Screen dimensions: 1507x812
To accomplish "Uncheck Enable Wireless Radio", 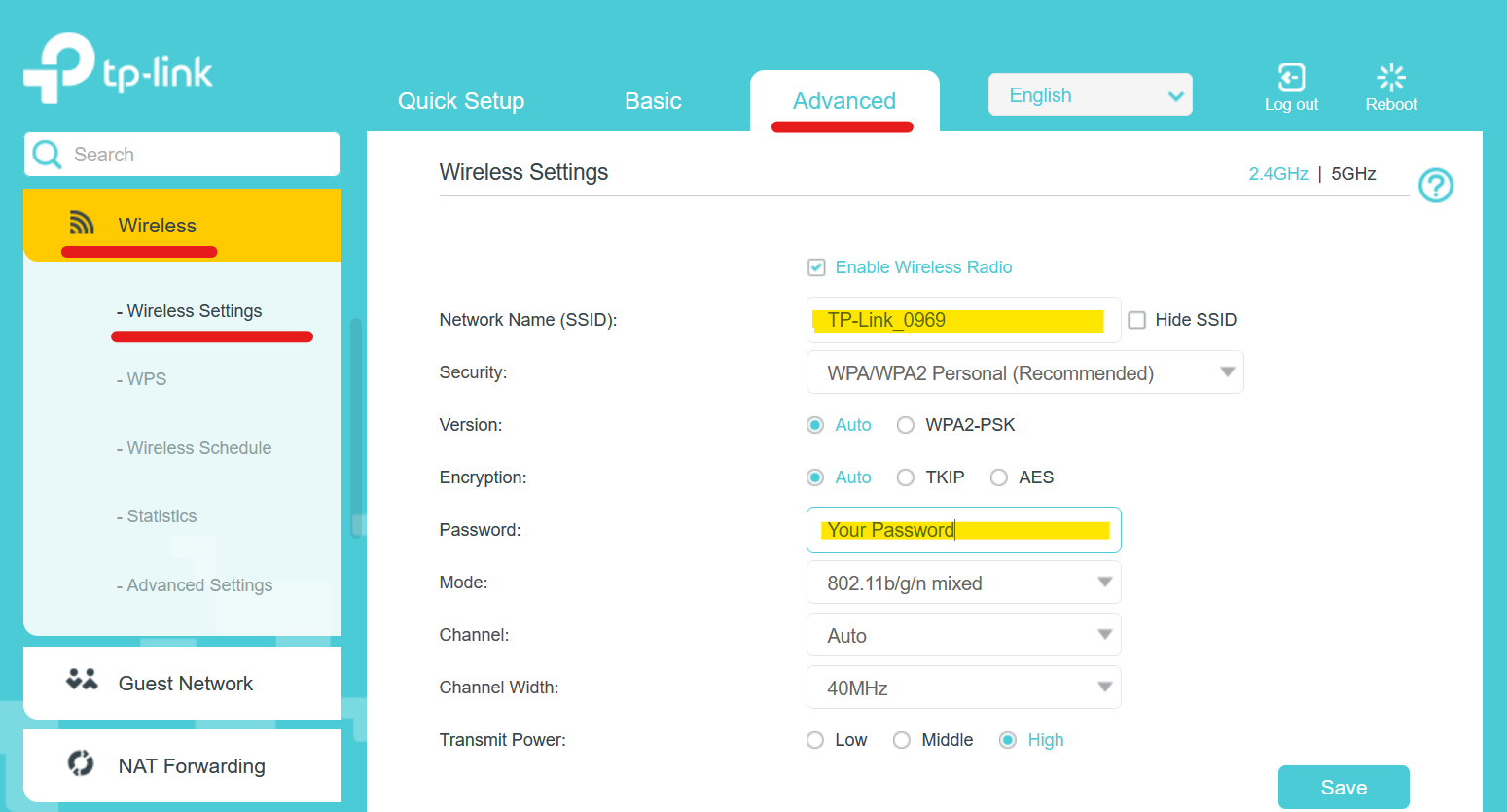I will coord(816,267).
